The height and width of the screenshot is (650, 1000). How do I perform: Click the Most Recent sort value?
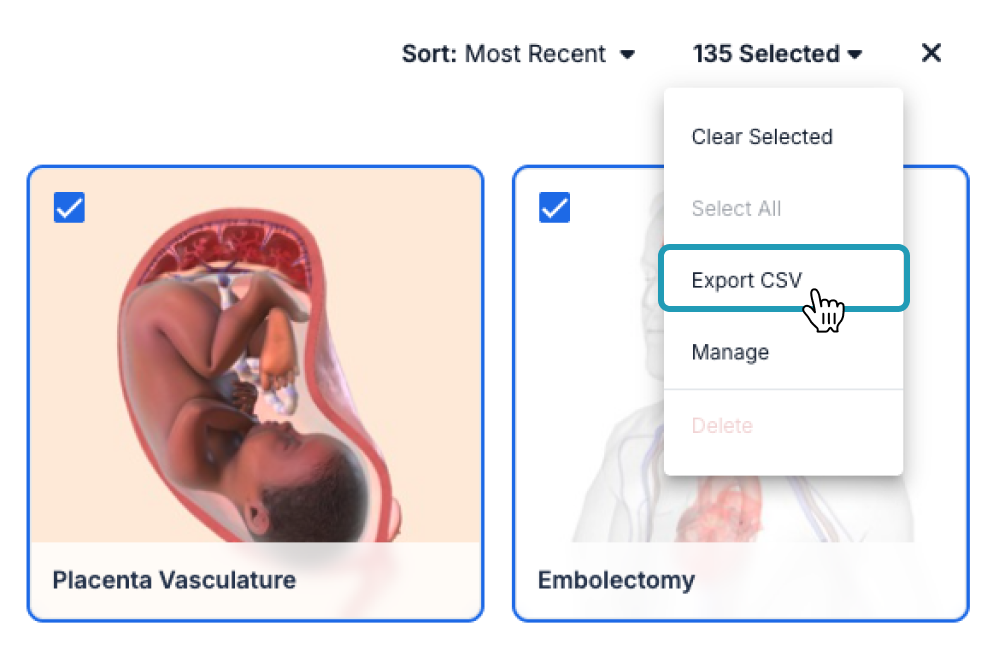coord(535,54)
